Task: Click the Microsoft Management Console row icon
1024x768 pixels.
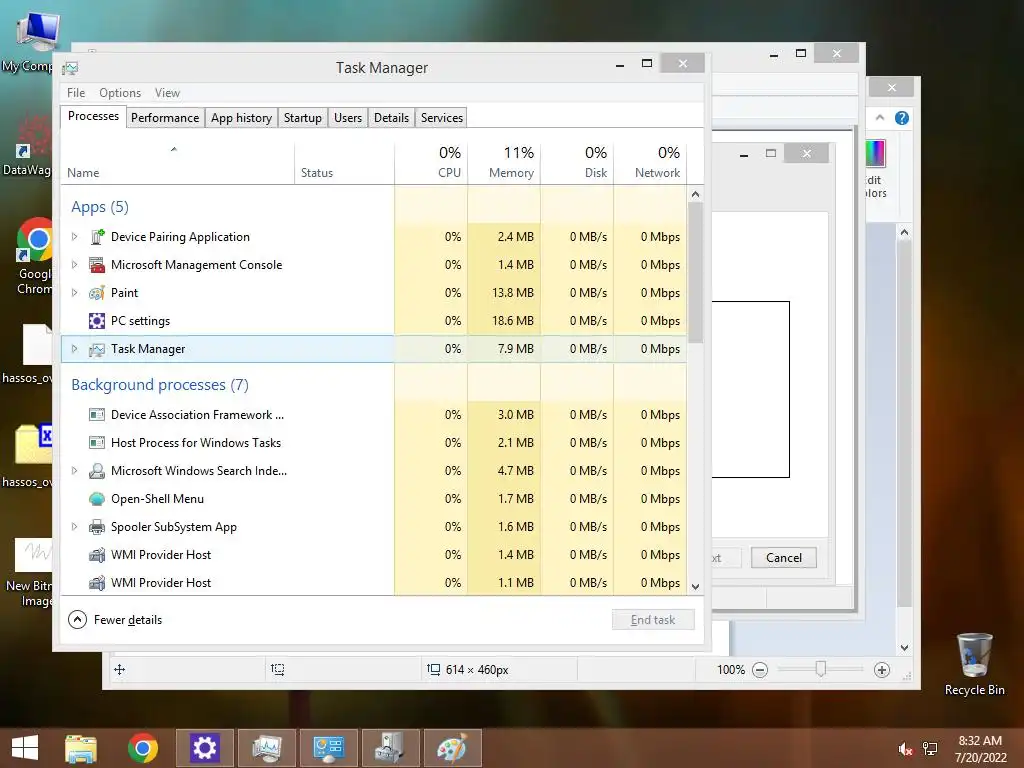Action: [97, 265]
